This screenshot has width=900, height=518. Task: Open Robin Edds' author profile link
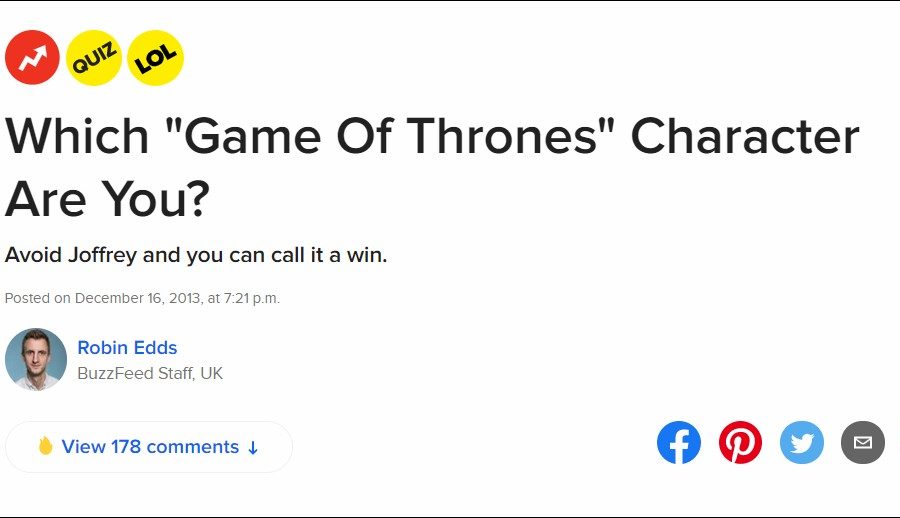click(x=127, y=348)
